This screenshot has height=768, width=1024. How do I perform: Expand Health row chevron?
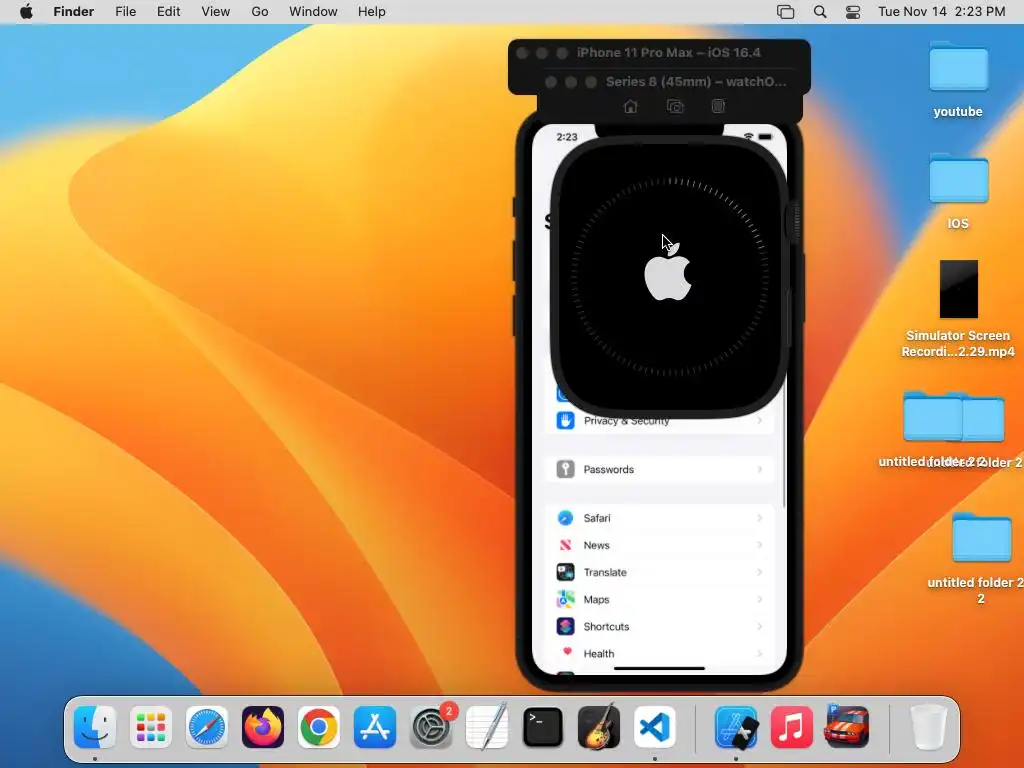[760, 653]
